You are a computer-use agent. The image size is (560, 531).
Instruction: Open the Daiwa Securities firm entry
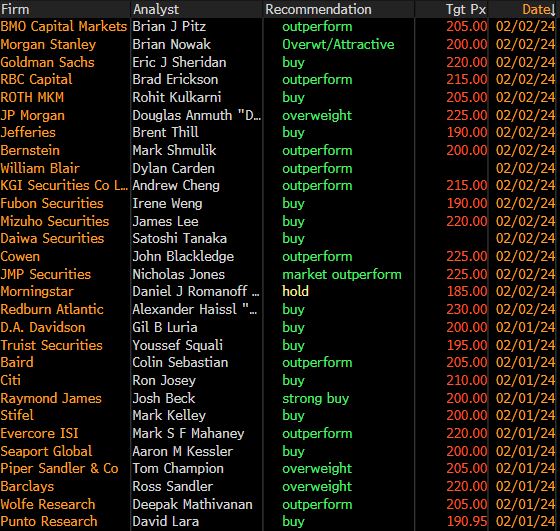(52, 238)
